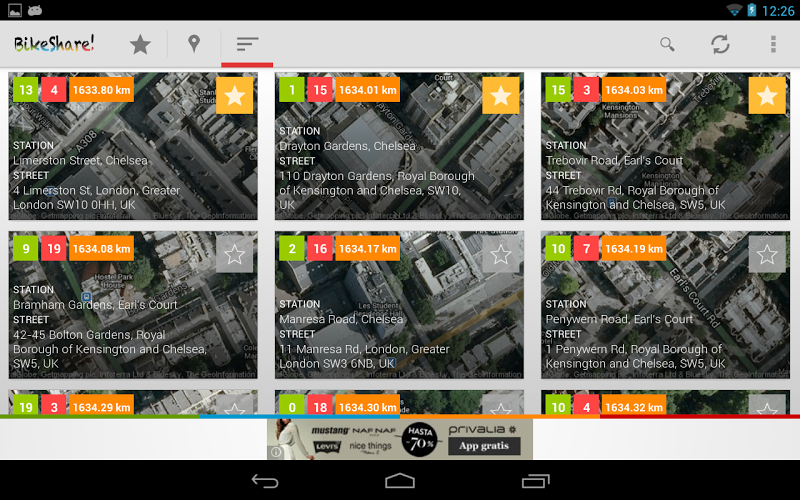This screenshot has width=800, height=500.
Task: Tap the red 4 slots badge on Limerston Street
Action: coord(54,90)
